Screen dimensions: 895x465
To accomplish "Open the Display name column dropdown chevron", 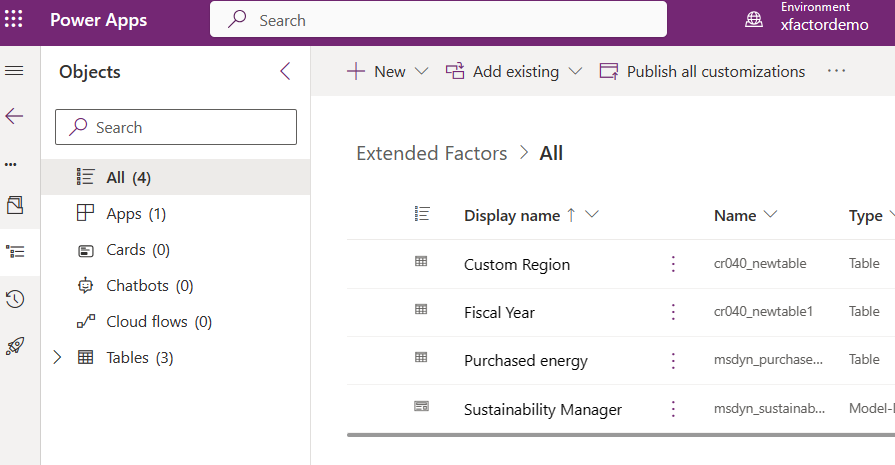I will point(592,215).
